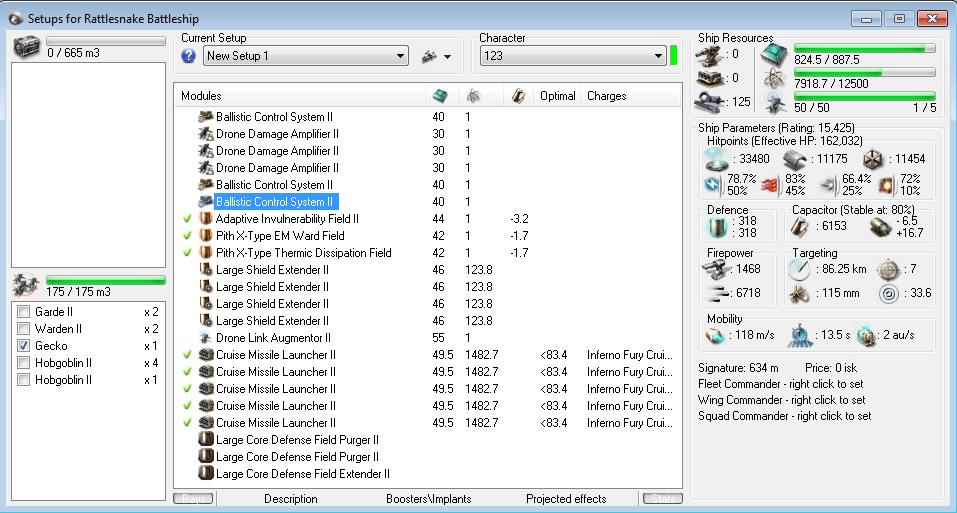This screenshot has height=513, width=957.
Task: Click the warp speed icon
Action: 865,335
